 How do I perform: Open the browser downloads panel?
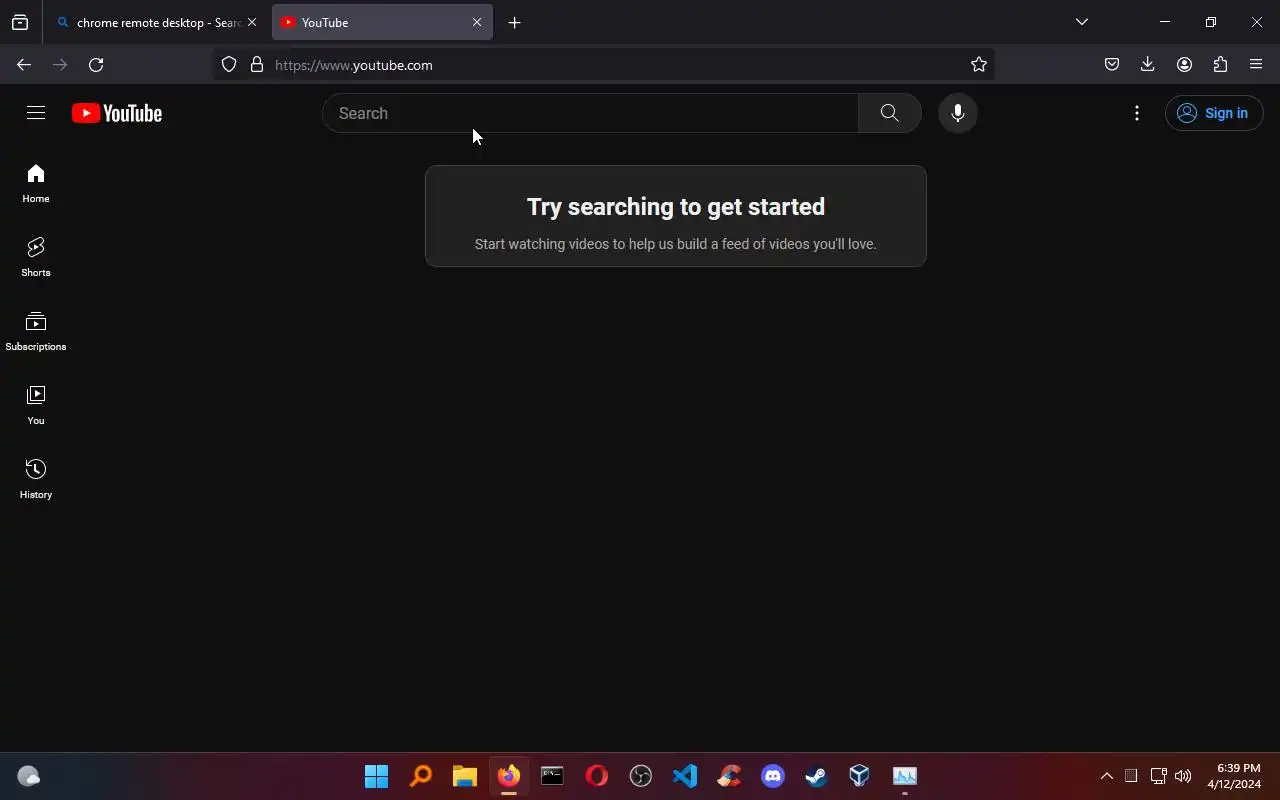(x=1148, y=65)
